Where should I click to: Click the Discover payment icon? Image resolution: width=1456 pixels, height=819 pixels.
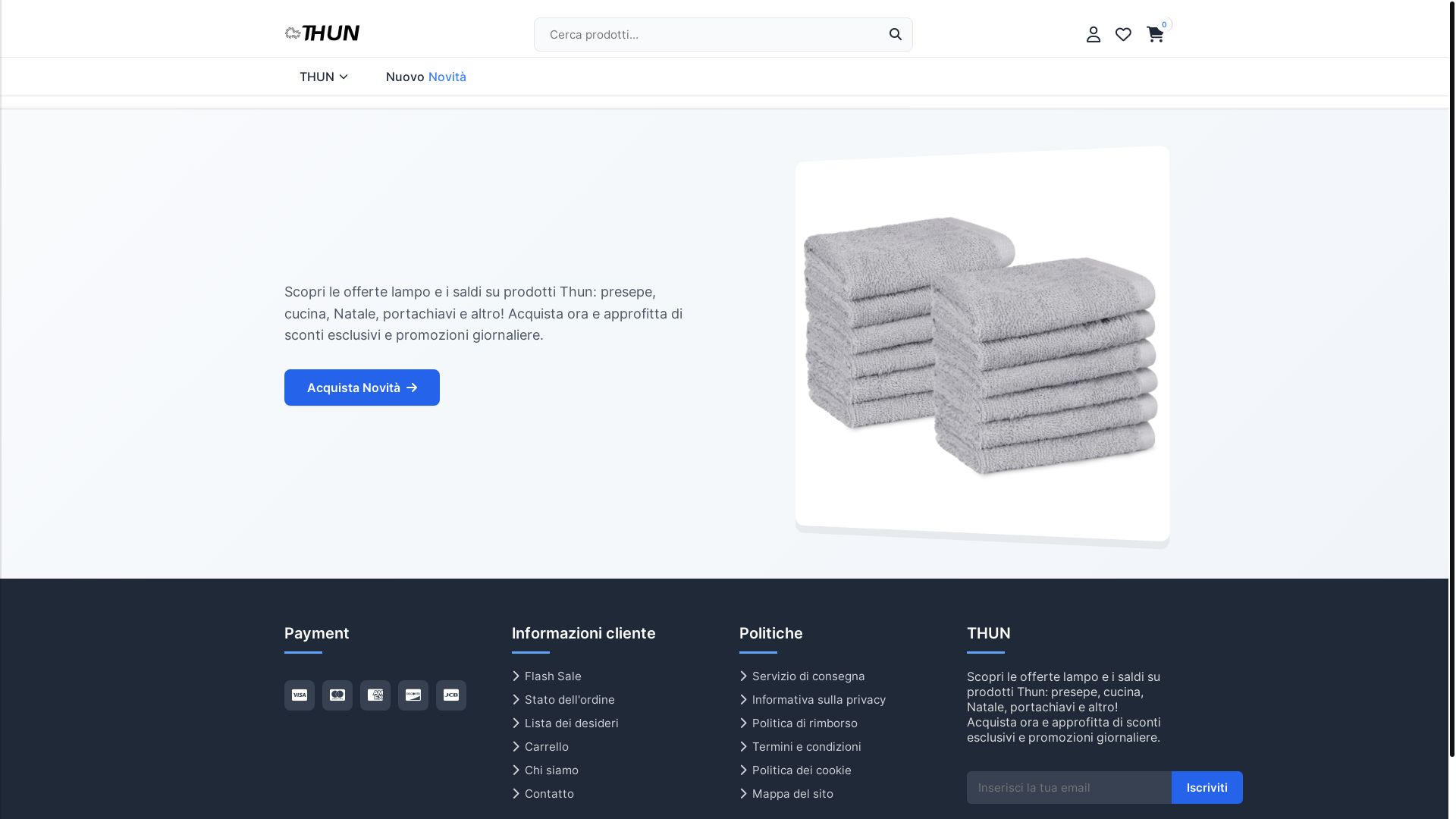[413, 695]
